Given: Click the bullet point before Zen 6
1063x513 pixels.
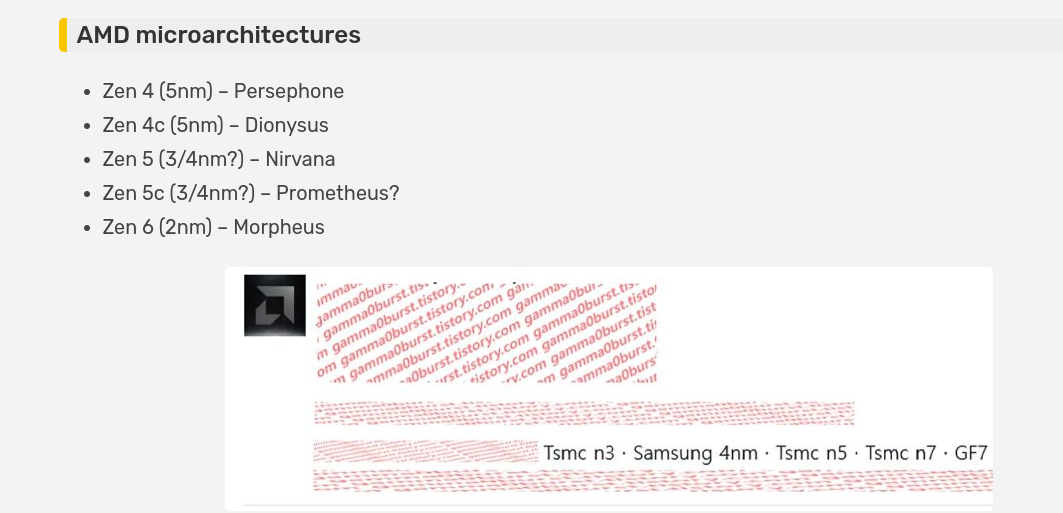Looking at the screenshot, I should tap(86, 228).
